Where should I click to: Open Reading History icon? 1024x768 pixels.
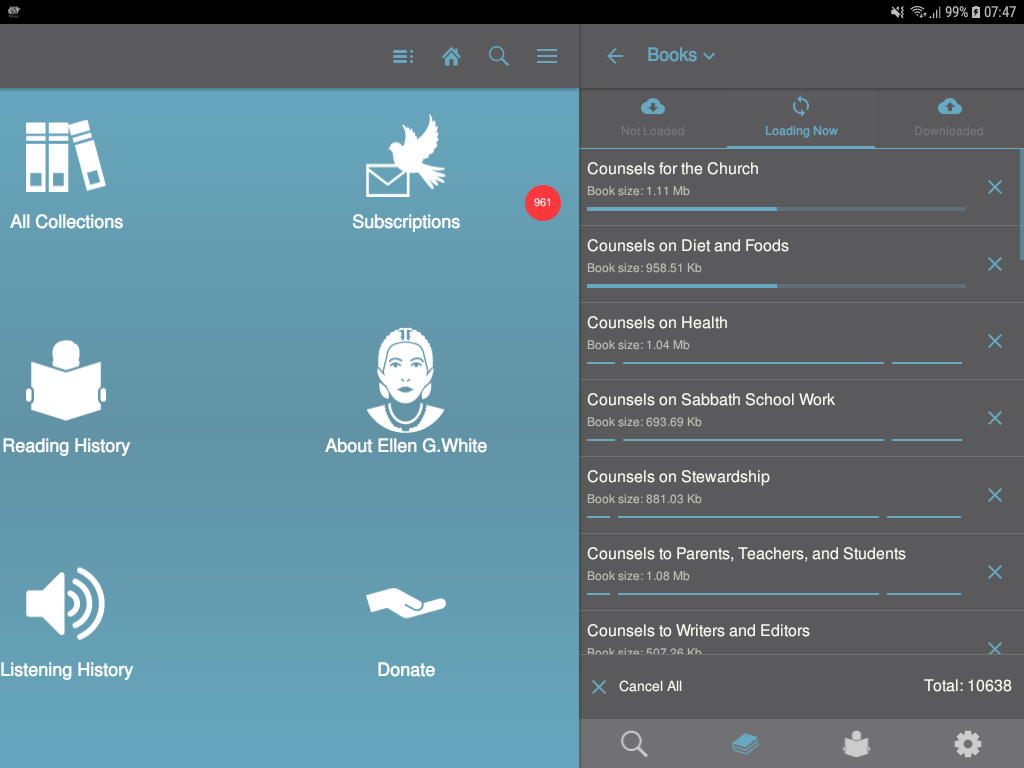(66, 382)
